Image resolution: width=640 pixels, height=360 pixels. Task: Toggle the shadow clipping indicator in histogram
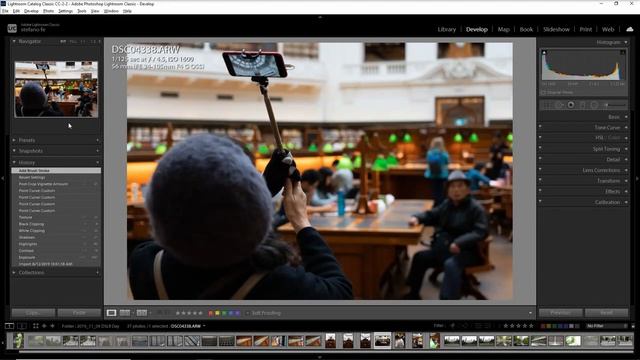544,53
